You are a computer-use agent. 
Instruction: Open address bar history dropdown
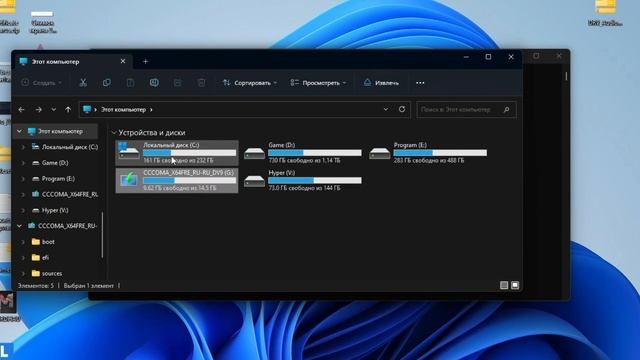(386, 109)
